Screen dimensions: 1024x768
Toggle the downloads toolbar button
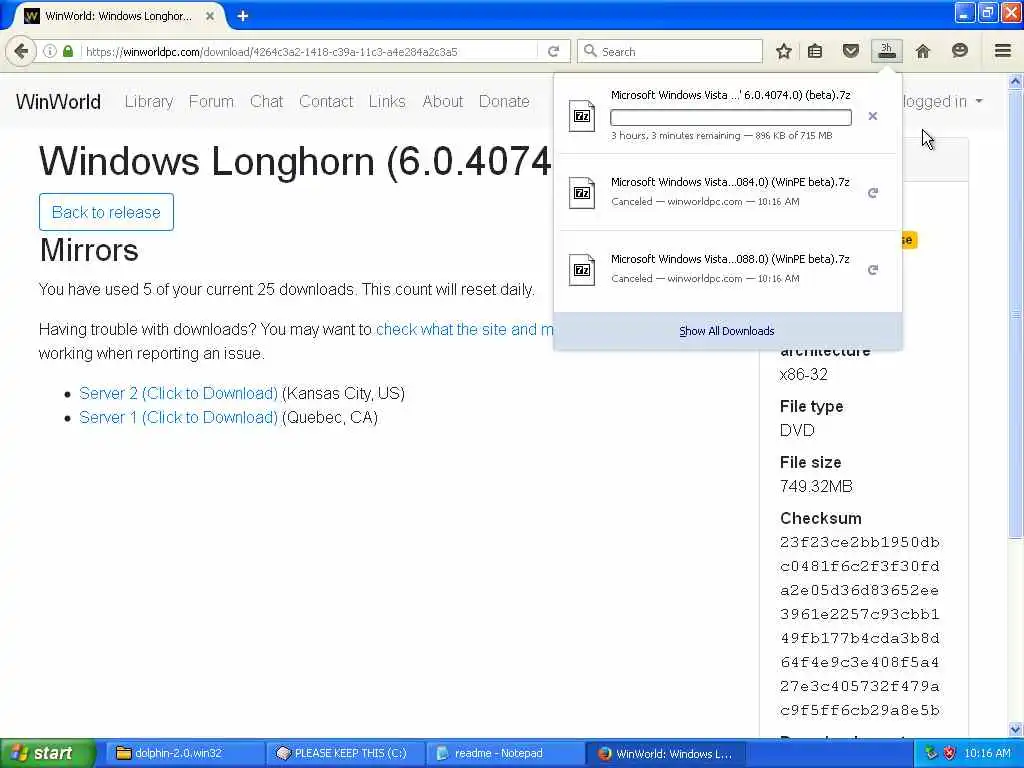(x=887, y=51)
